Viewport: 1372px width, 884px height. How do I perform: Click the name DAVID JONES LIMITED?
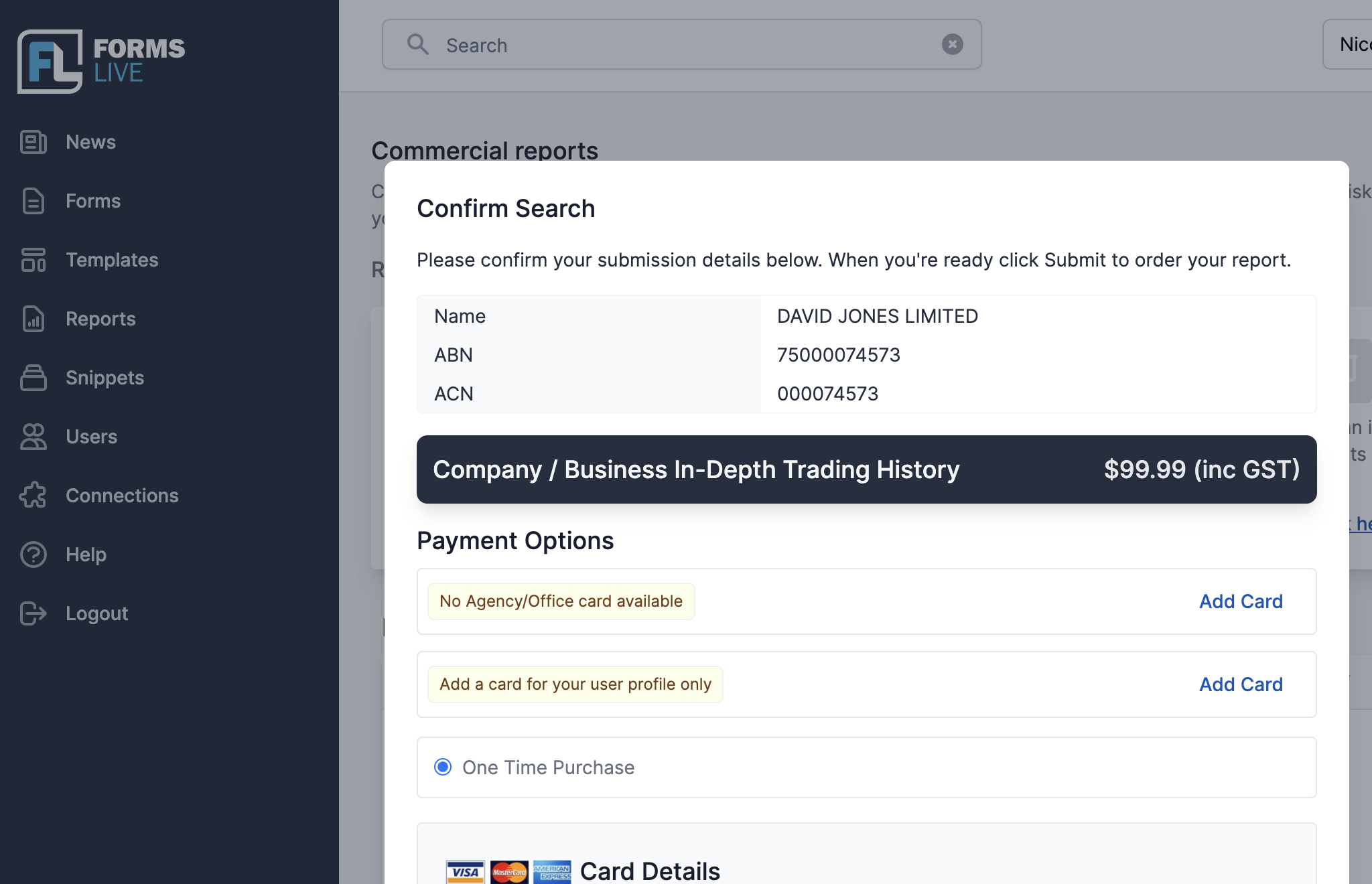878,316
